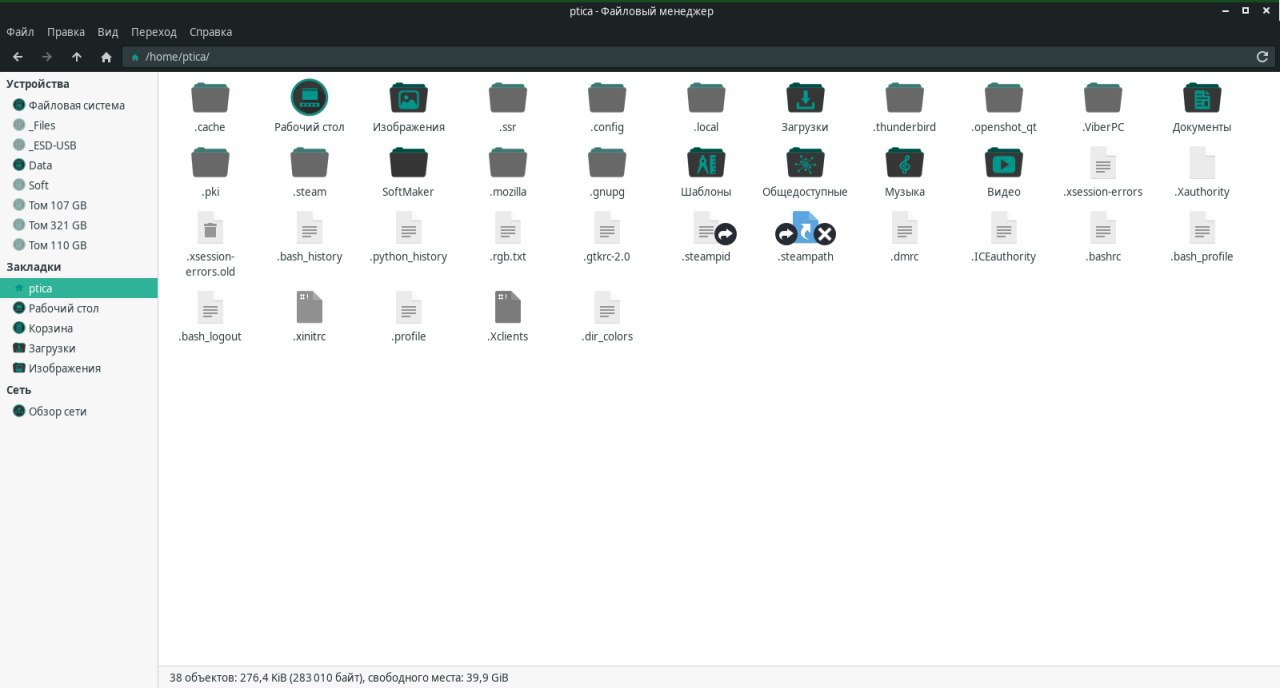Select the .bash_history file icon
Screen dimensions: 1280x688
[x=310, y=227]
